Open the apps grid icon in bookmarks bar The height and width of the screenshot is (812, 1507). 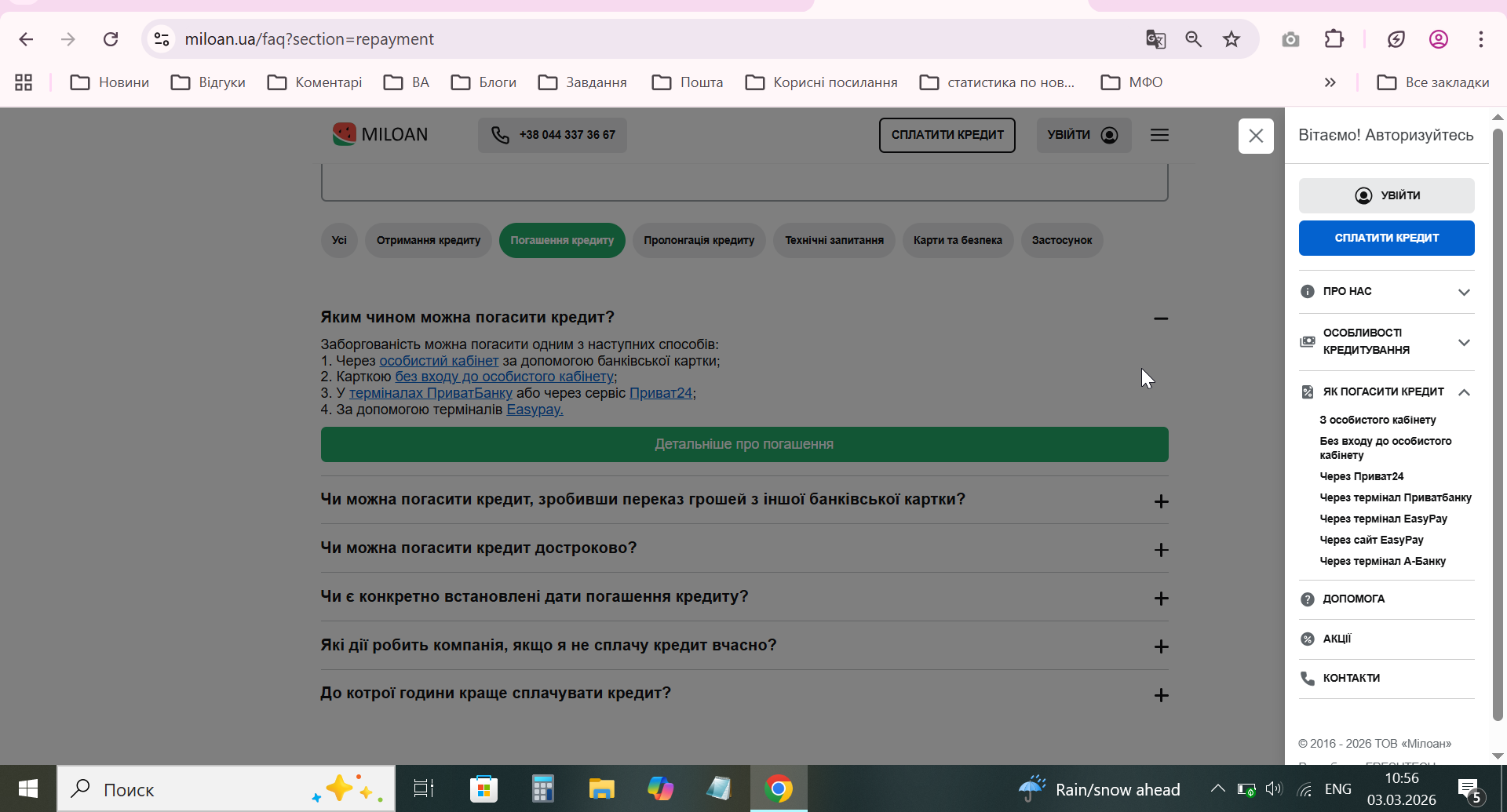point(24,82)
